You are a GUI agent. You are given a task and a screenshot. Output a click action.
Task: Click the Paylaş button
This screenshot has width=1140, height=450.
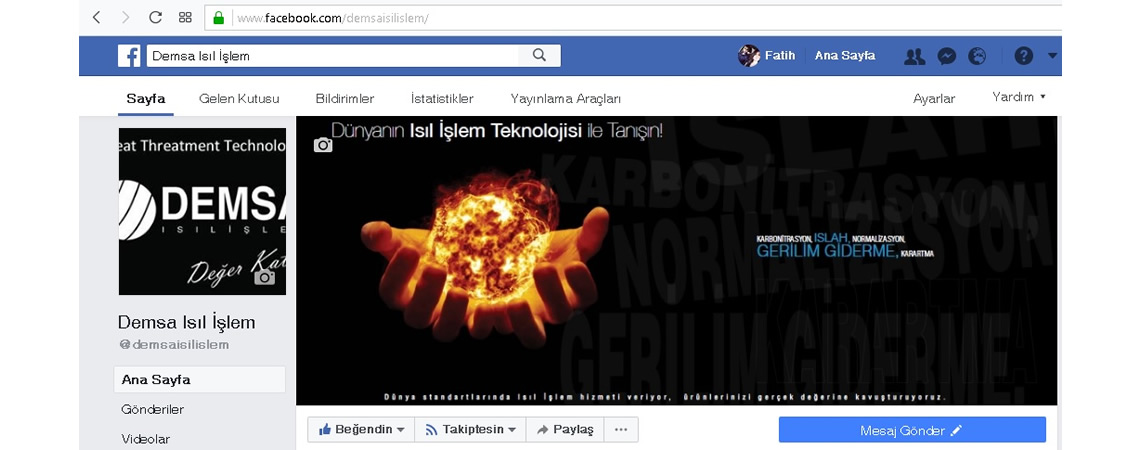click(x=565, y=430)
